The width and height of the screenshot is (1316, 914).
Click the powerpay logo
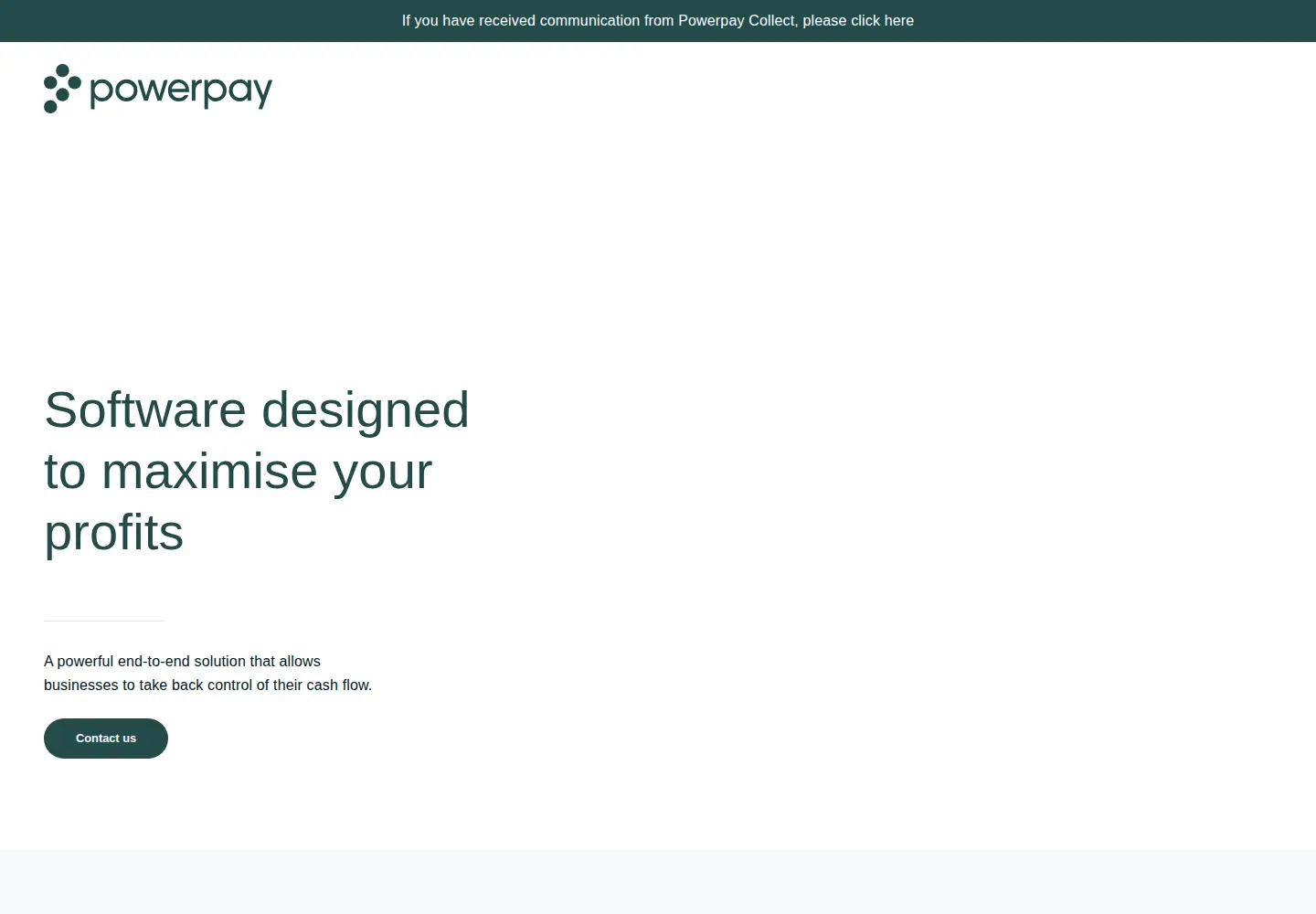click(158, 89)
